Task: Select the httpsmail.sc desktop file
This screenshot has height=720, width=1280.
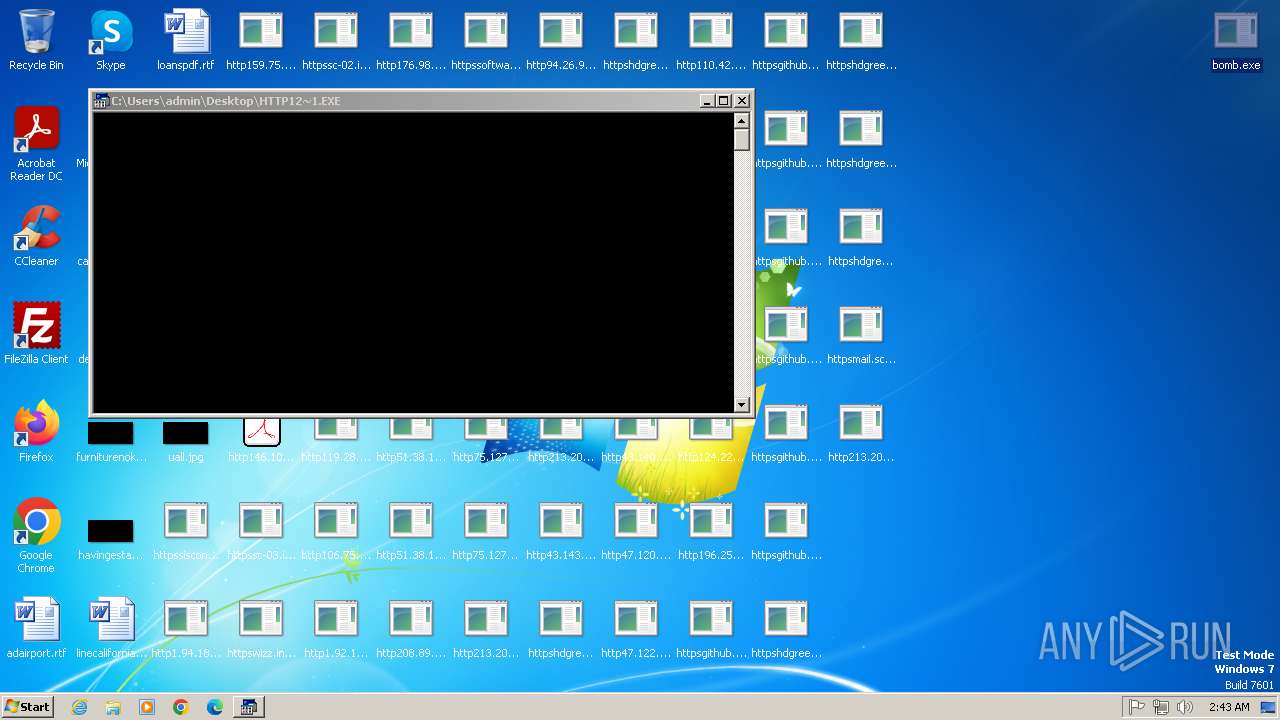Action: tap(861, 334)
